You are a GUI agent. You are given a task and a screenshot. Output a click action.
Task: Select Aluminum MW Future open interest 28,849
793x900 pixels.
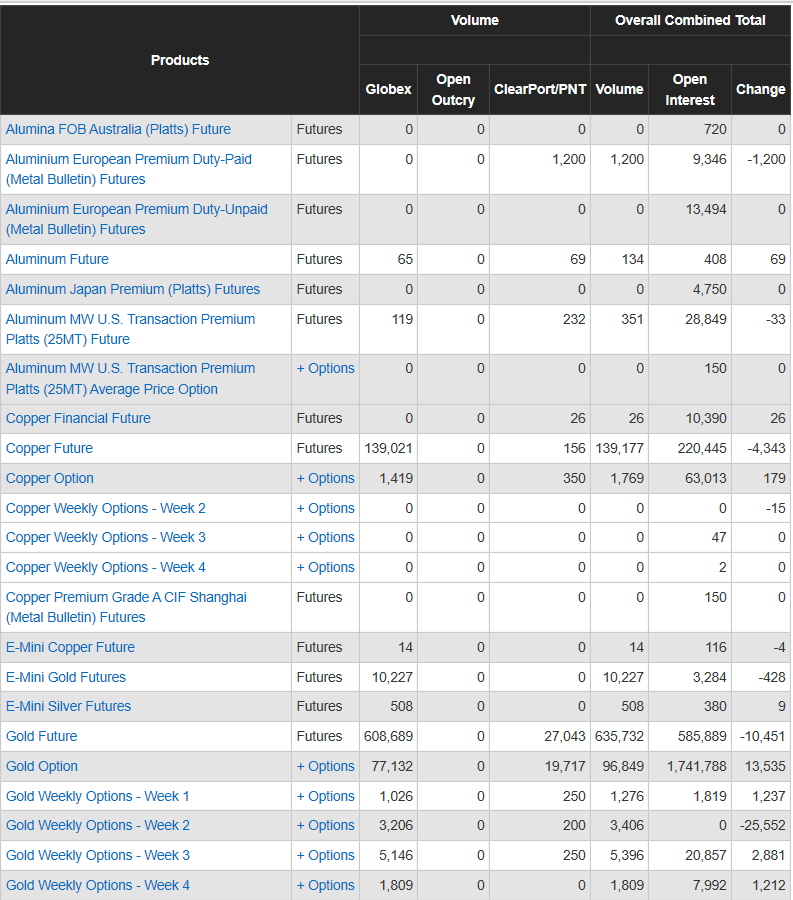coord(706,319)
